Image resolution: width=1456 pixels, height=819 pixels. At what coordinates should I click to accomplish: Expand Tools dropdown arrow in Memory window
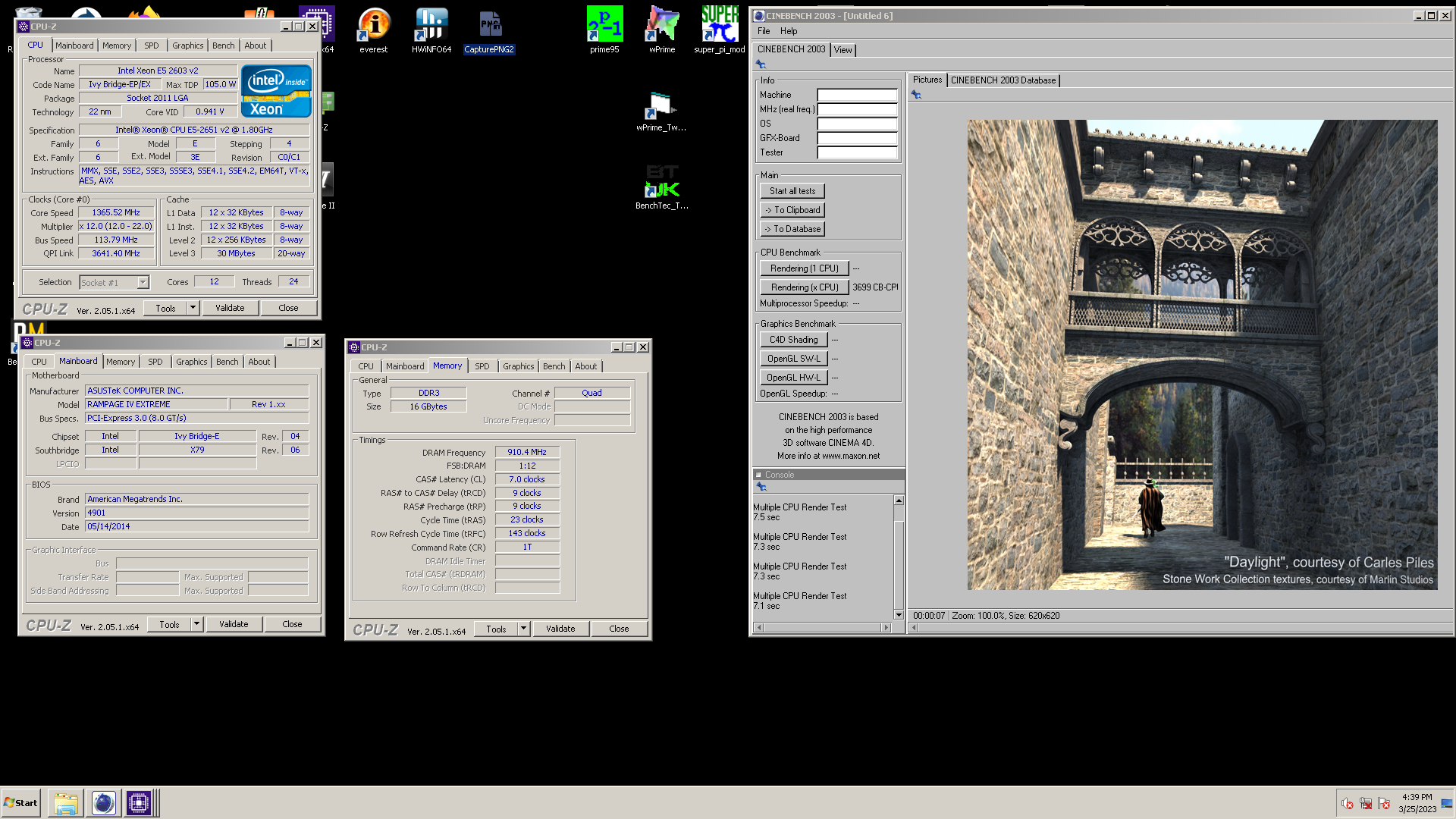pyautogui.click(x=524, y=629)
